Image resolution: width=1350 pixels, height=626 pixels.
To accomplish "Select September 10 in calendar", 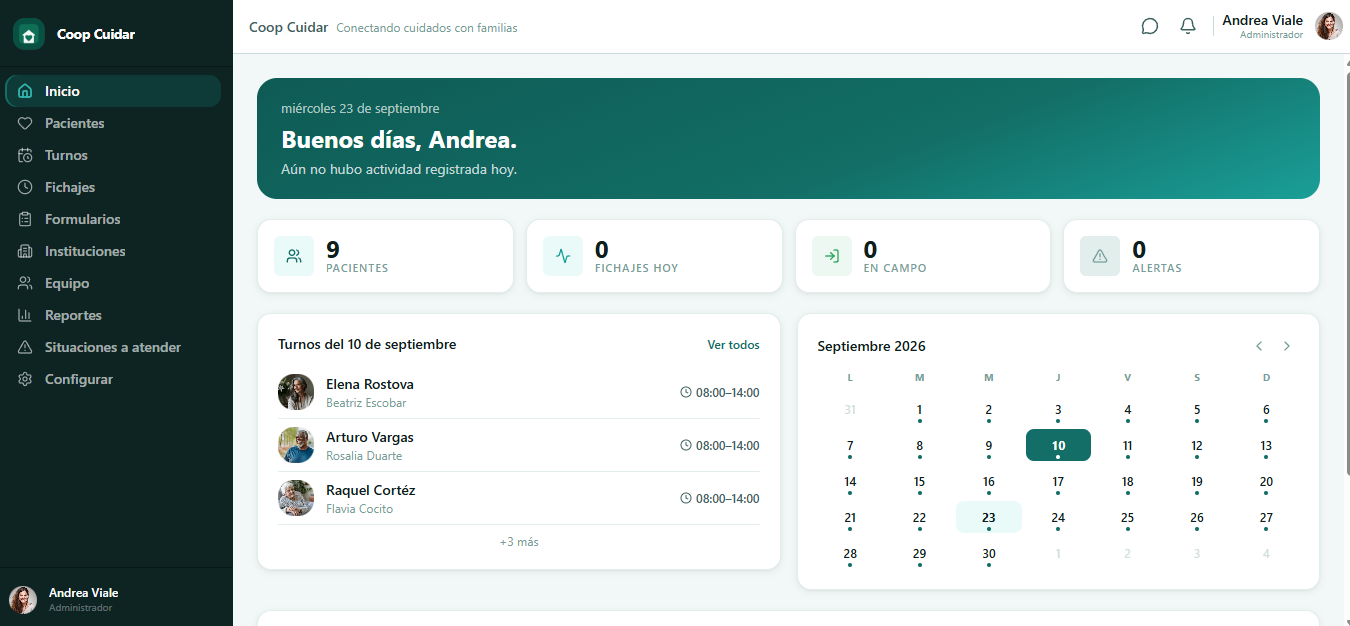I will [1058, 446].
